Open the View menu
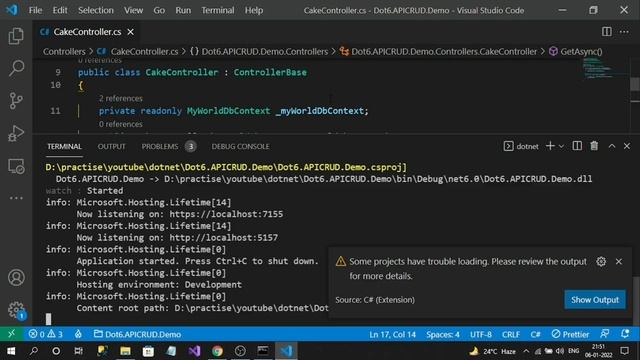 click(133, 10)
